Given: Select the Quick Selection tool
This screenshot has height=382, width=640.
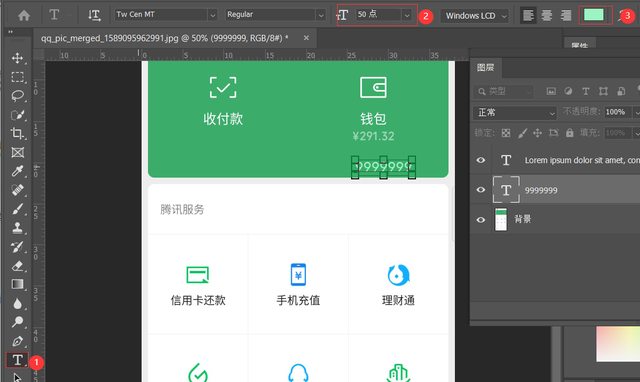Looking at the screenshot, I should (17, 115).
